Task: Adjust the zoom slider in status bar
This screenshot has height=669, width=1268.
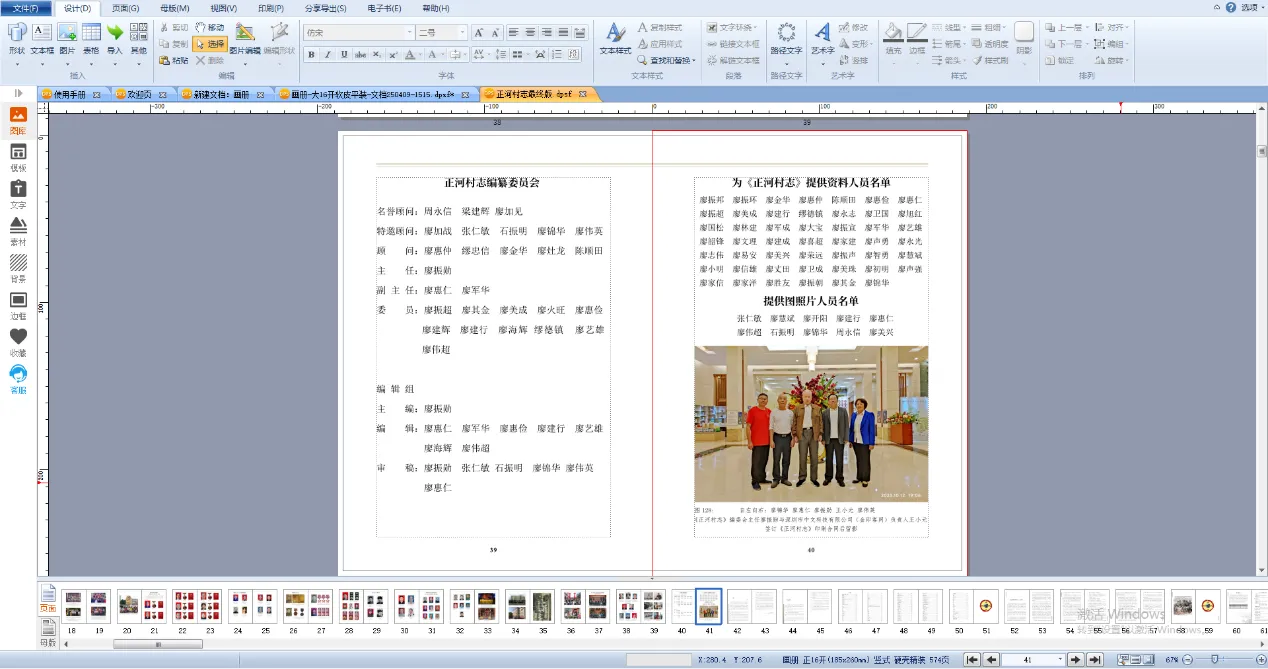Action: [1213, 660]
